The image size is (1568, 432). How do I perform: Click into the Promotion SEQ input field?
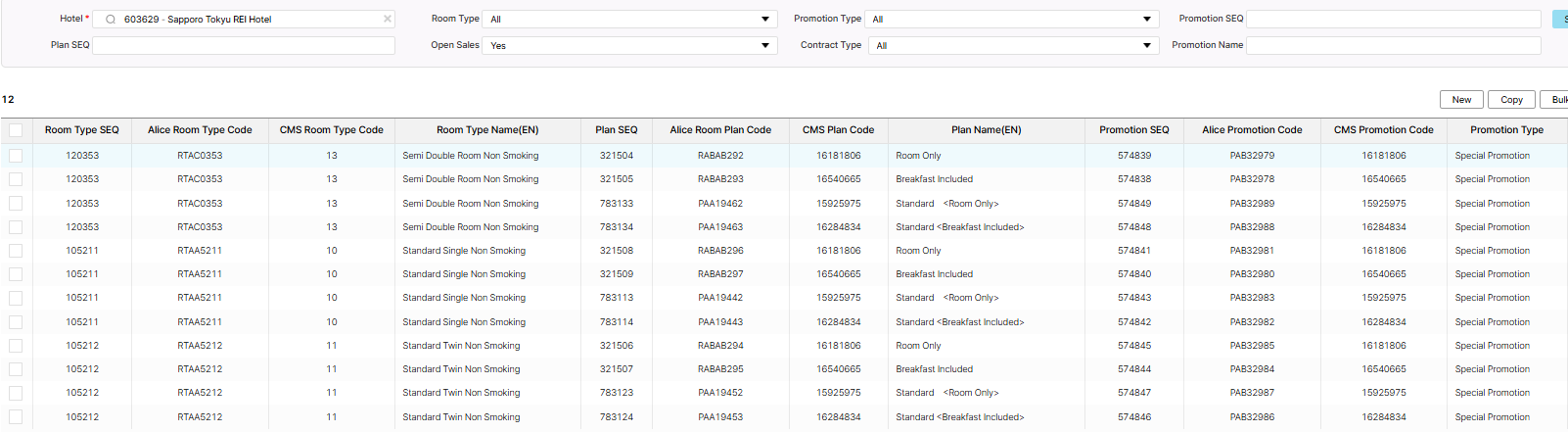point(1393,20)
